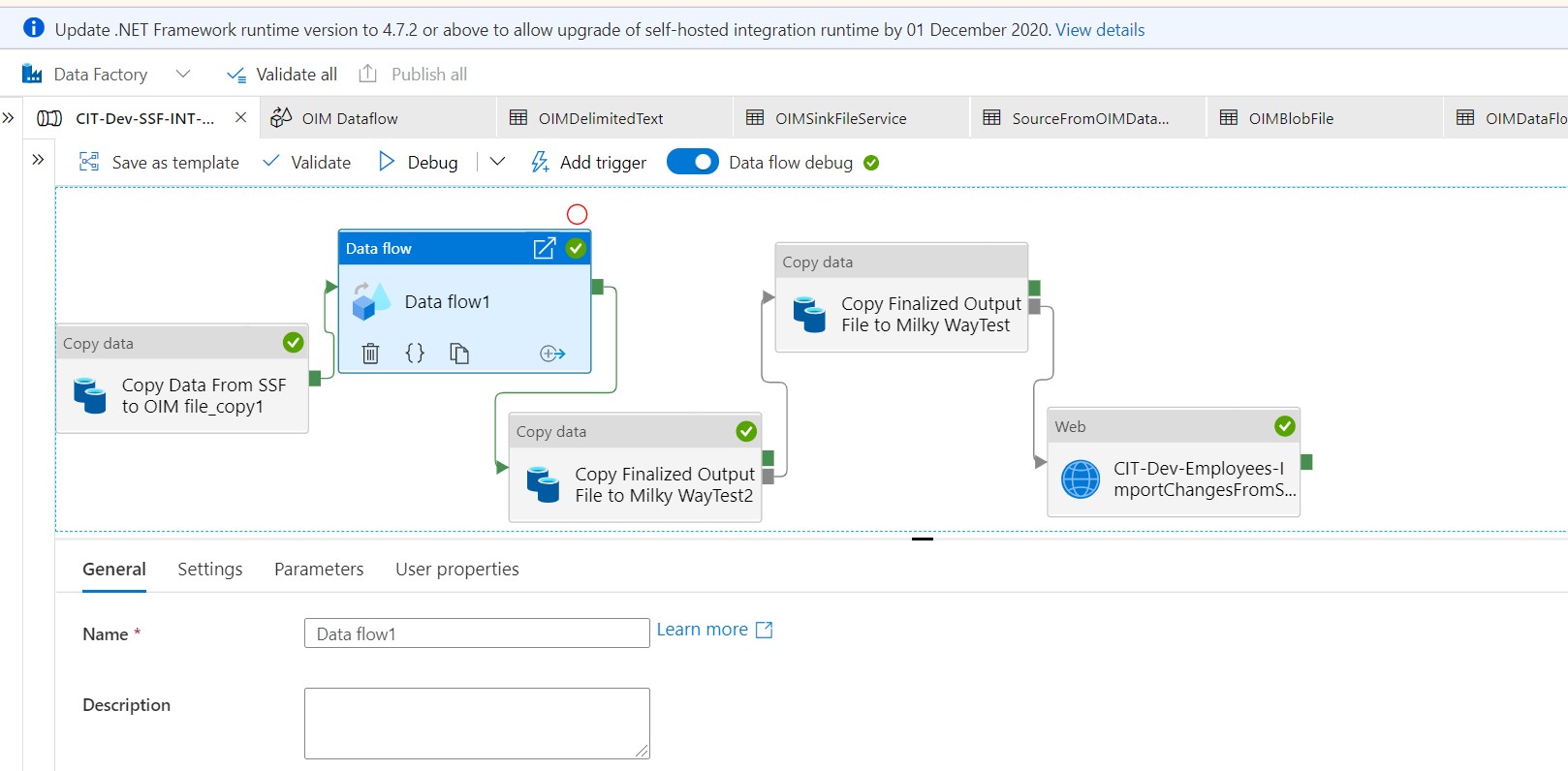Open the General tab
1568x771 pixels.
(114, 570)
